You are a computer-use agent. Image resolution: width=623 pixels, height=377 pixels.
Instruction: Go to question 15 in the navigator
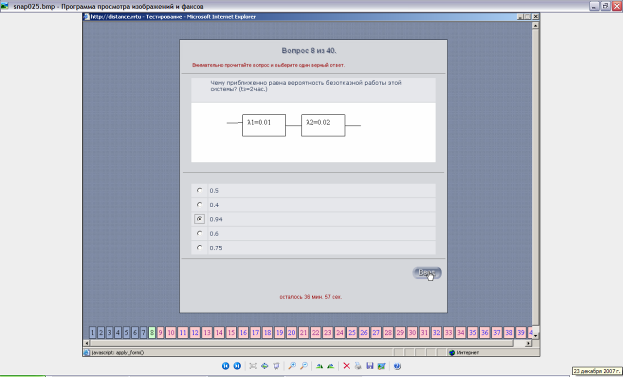[231, 333]
